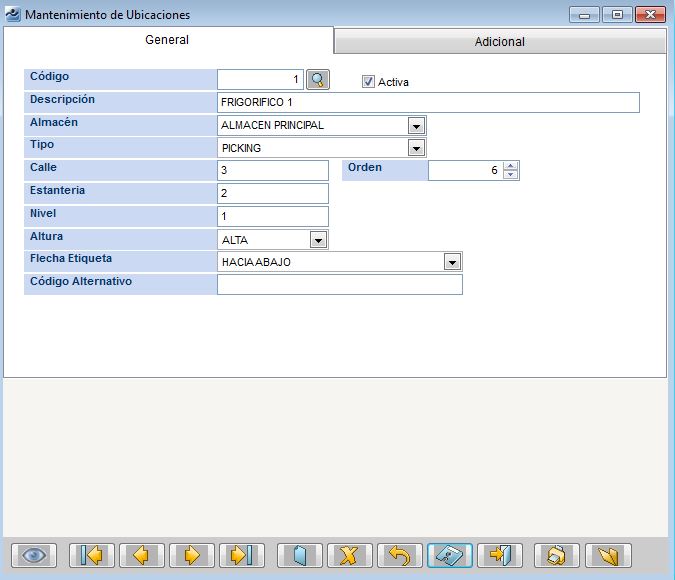The width and height of the screenshot is (675, 580).
Task: Increase the Orden value with up arrow
Action: 511,166
